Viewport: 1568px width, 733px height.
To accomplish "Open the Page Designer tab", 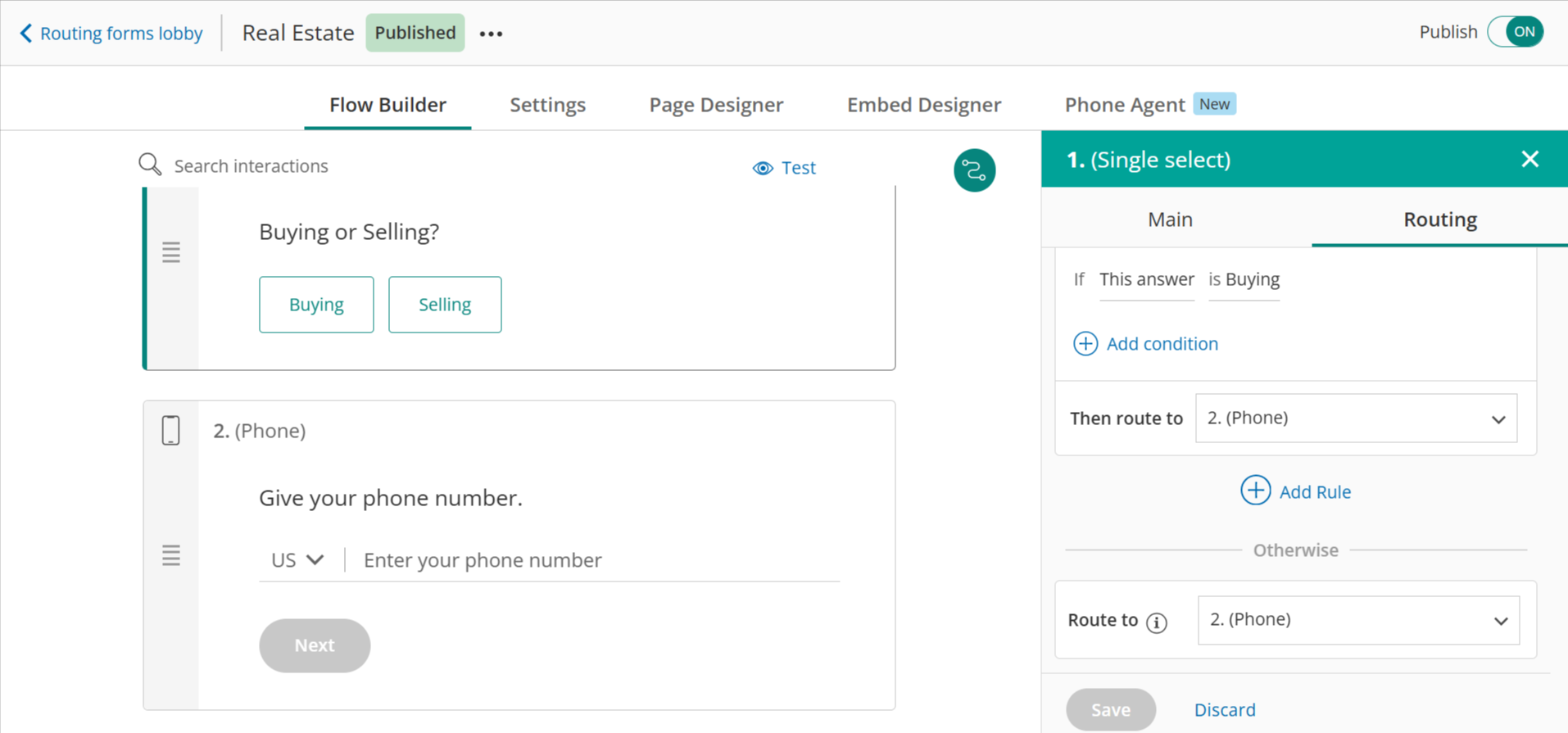I will pos(716,105).
